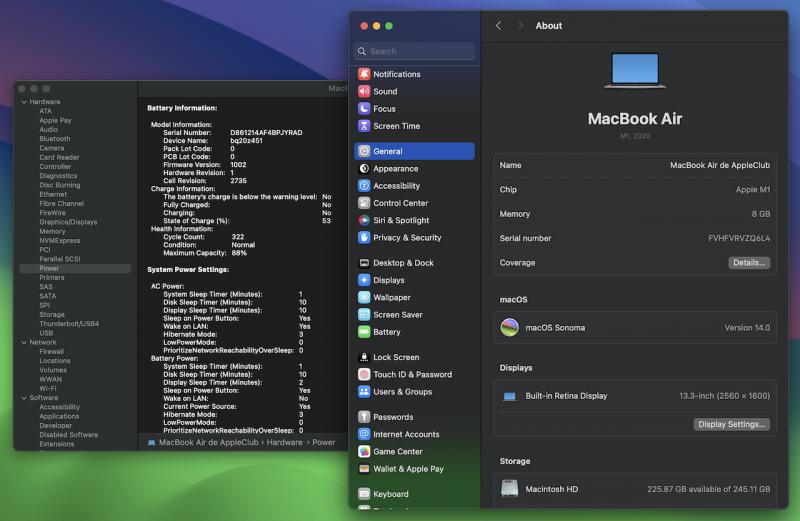The width and height of the screenshot is (800, 521).
Task: Collapse the Network tree in System Information
Action: pos(24,342)
